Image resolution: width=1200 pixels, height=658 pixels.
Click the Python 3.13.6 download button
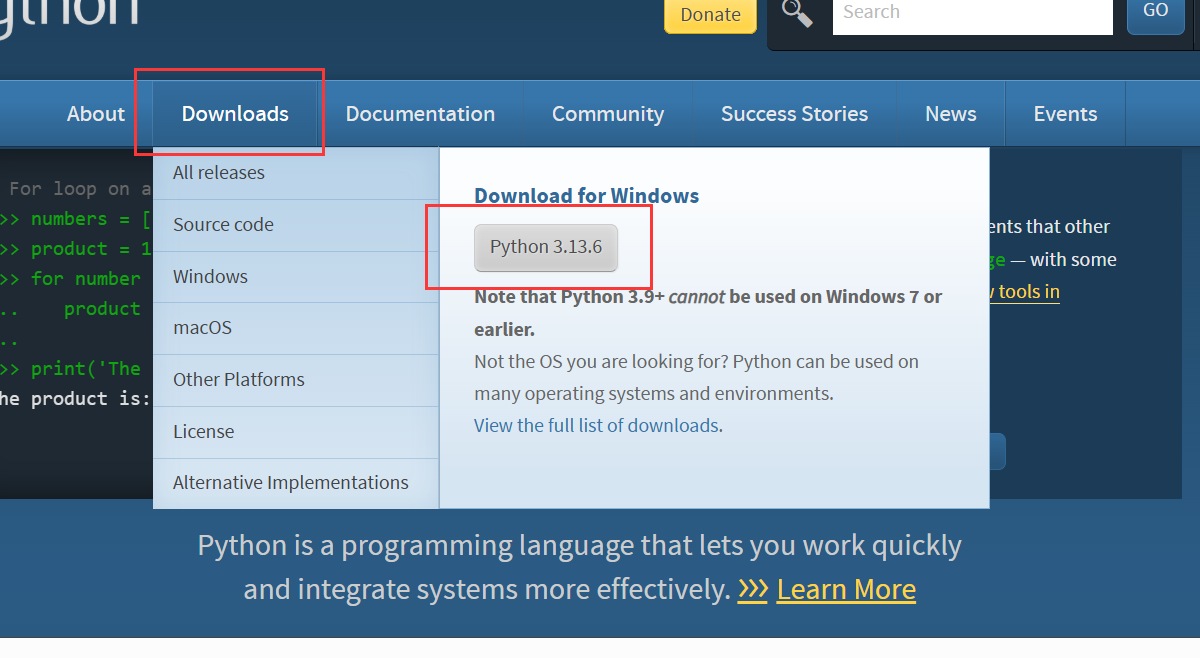click(546, 247)
